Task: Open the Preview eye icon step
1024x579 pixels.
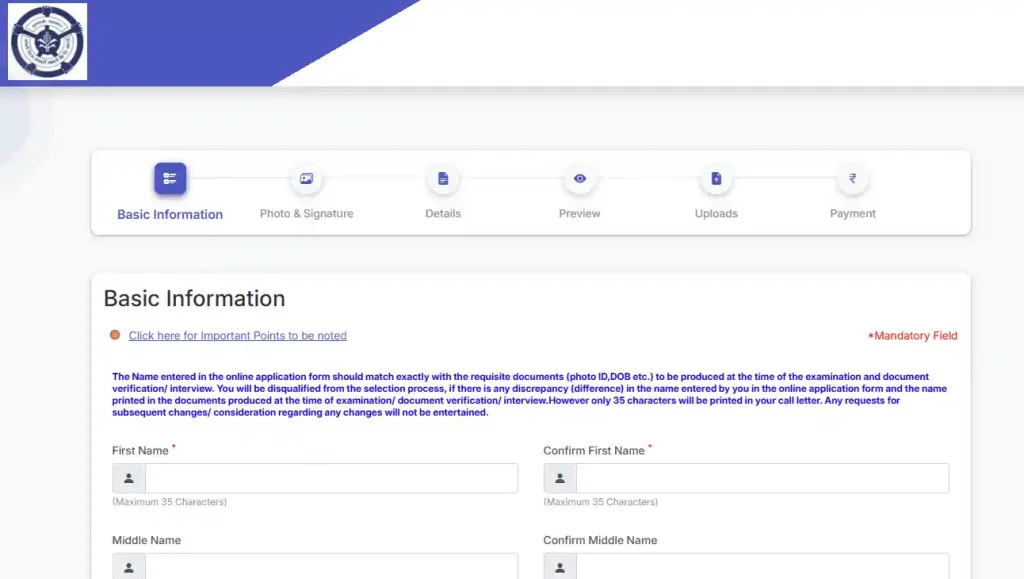Action: [x=579, y=178]
